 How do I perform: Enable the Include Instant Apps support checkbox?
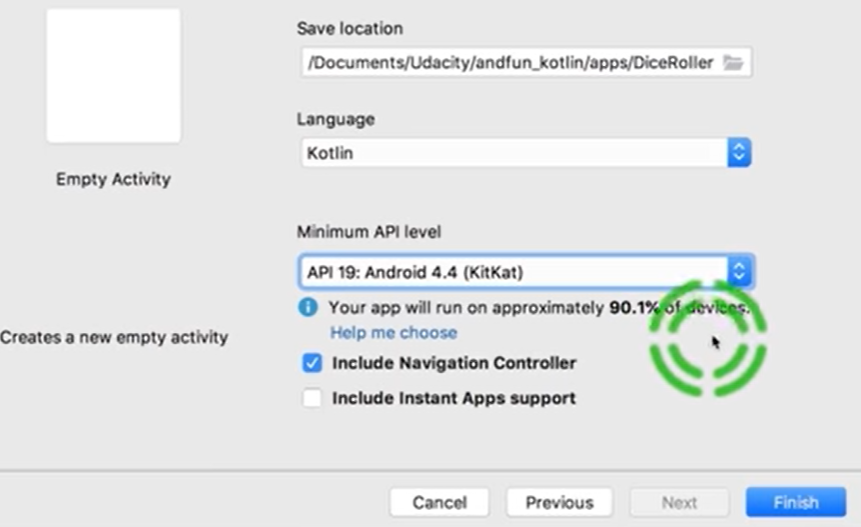pyautogui.click(x=312, y=398)
